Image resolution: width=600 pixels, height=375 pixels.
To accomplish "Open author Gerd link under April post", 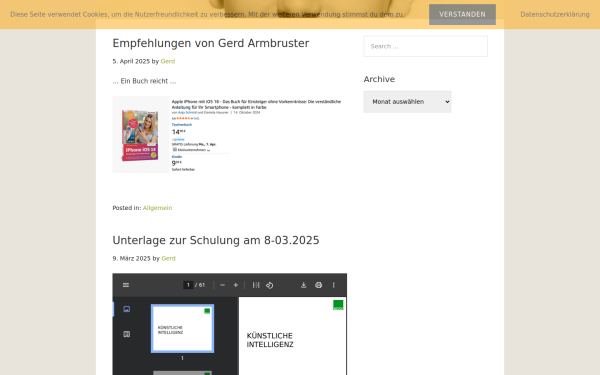I will coord(168,61).
